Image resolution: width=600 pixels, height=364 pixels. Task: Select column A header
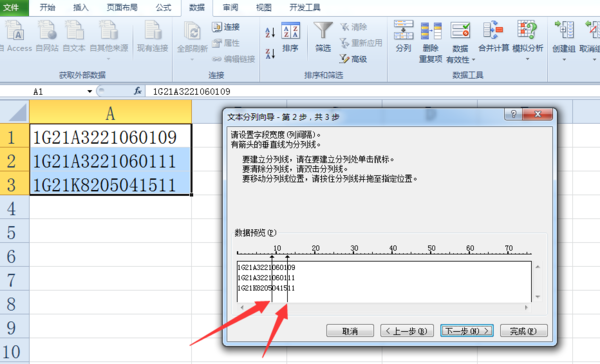tap(110, 113)
